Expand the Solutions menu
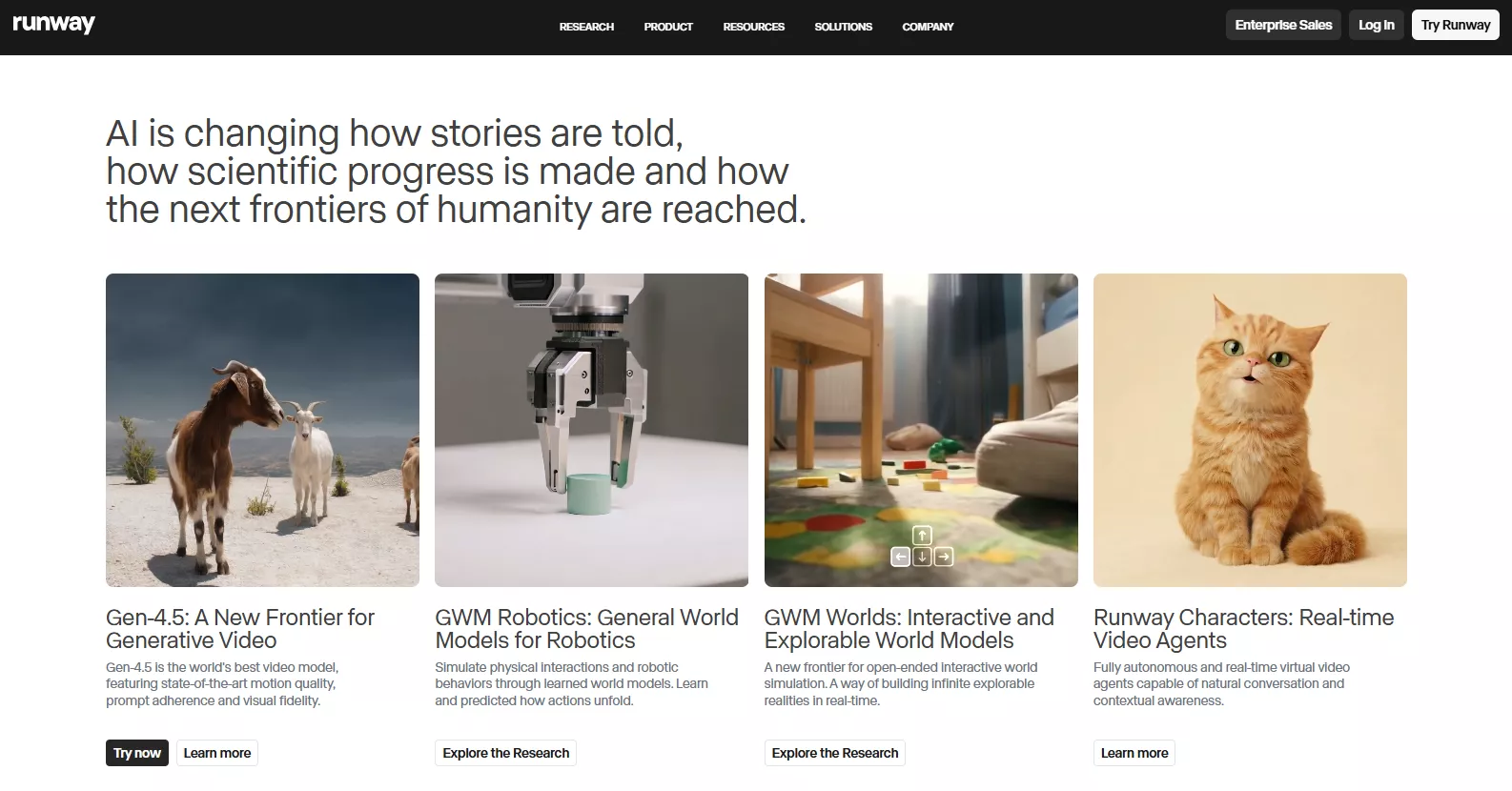 click(x=843, y=27)
